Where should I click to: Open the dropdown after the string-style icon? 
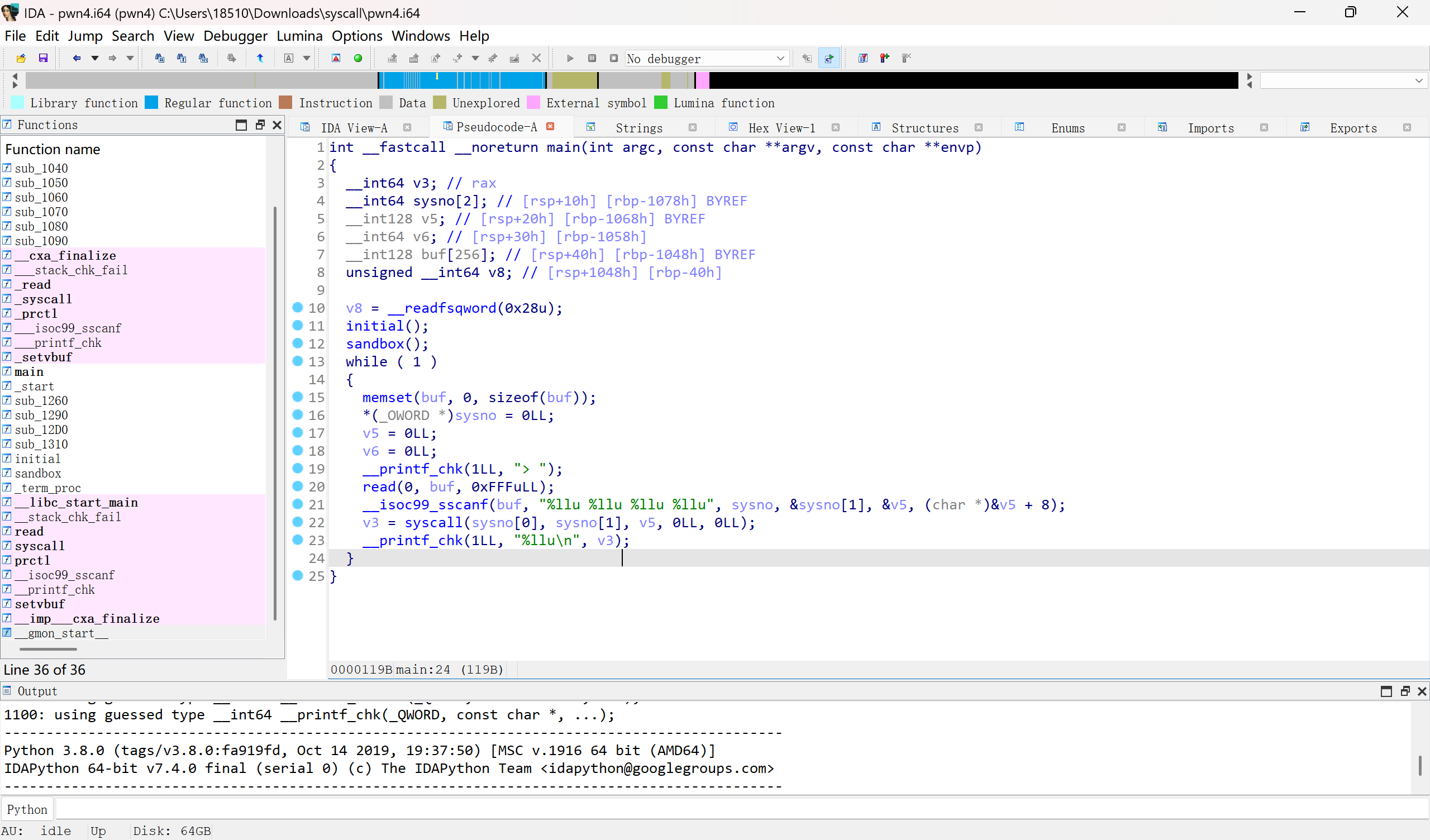[475, 58]
